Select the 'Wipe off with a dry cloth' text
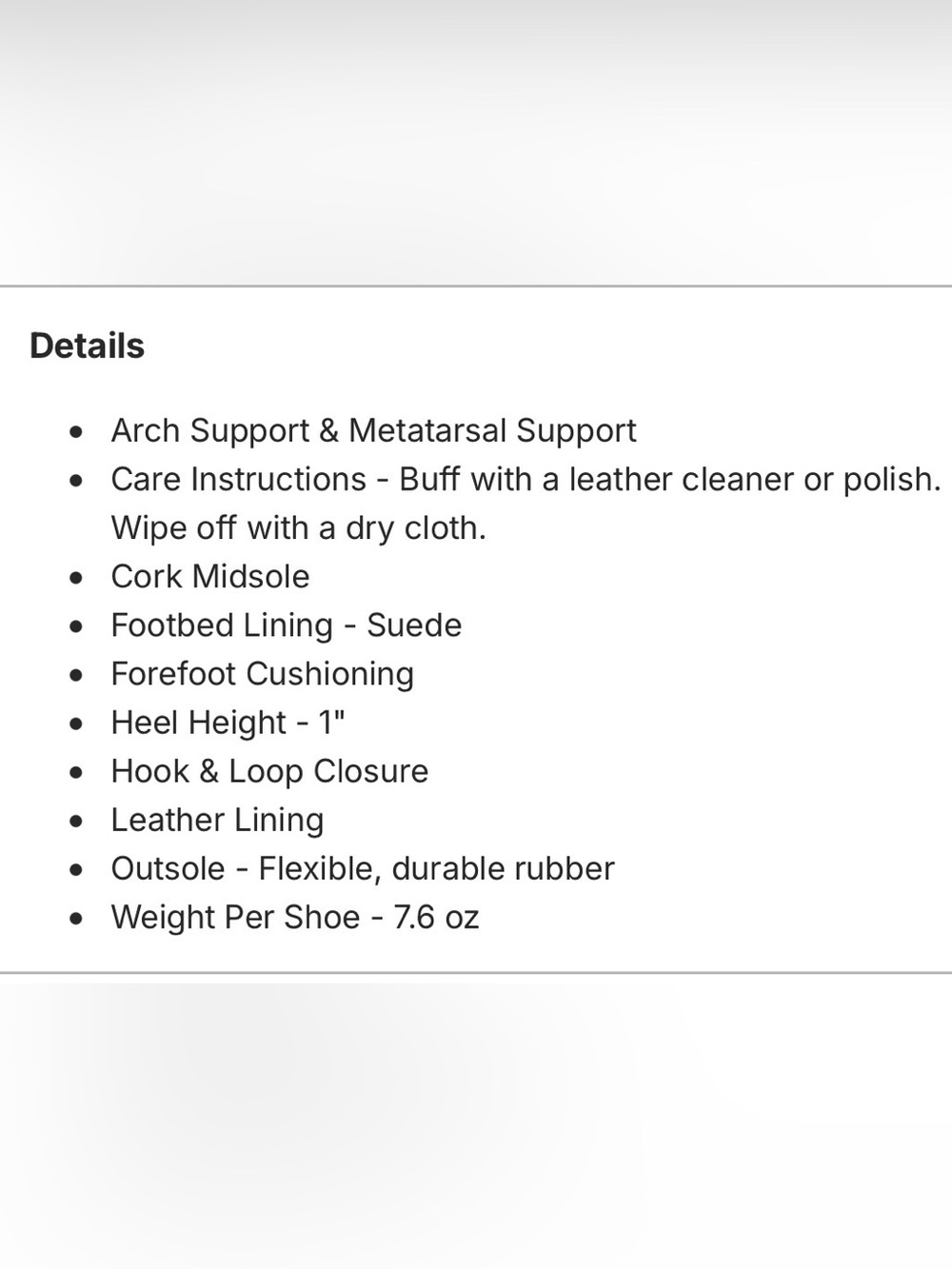The image size is (952, 1269). 298,527
